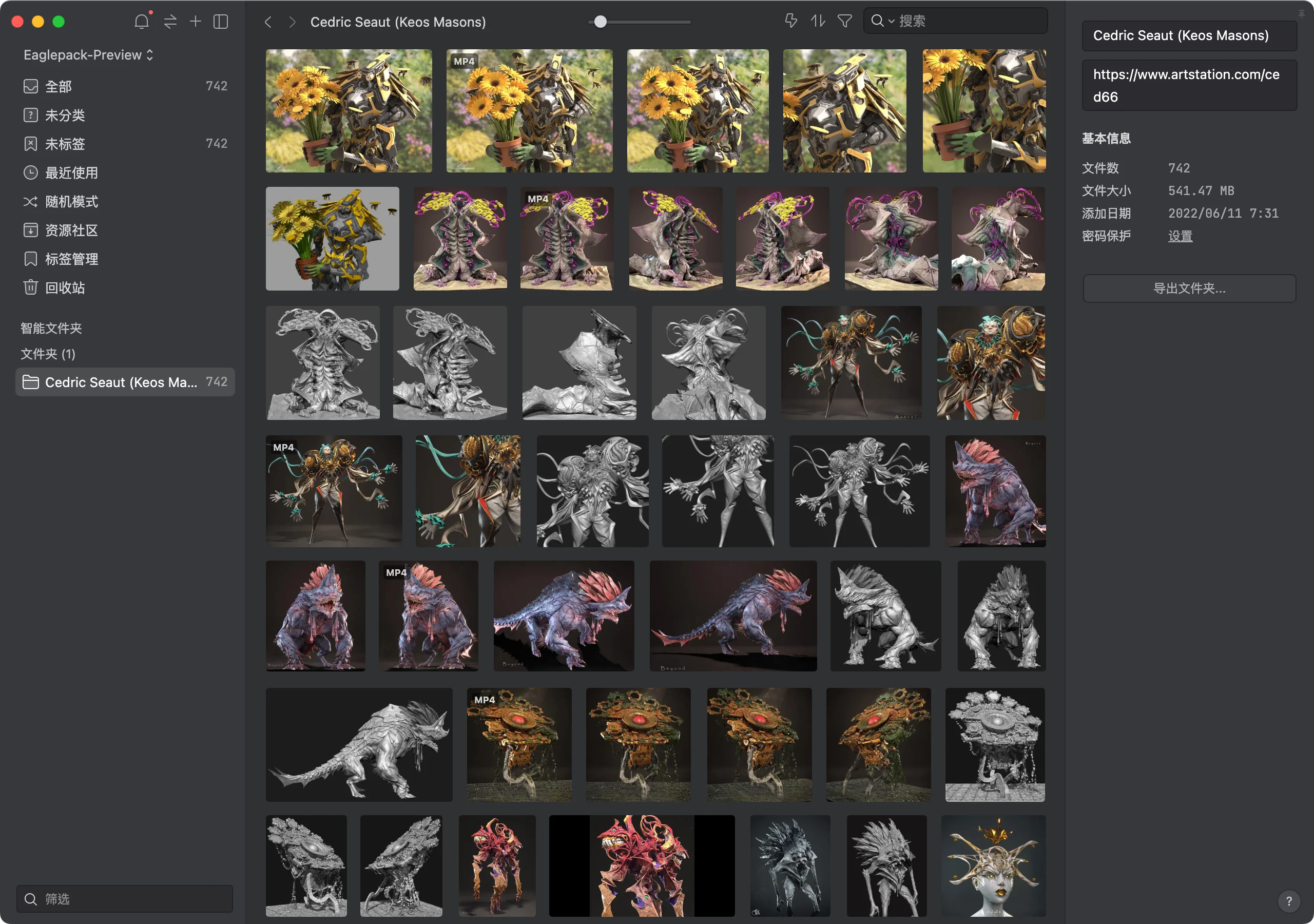The height and width of the screenshot is (924, 1314).
Task: Open the MP4 sunflower robot video thumbnail
Action: pos(529,110)
